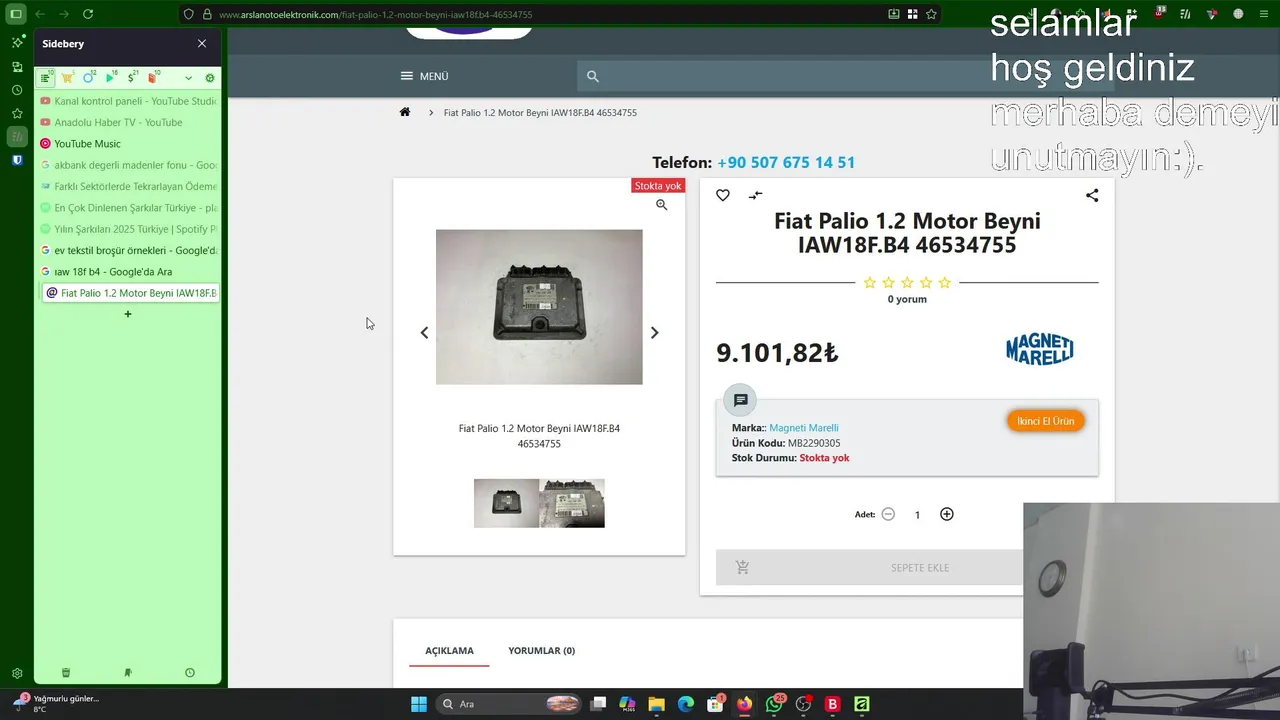Open the MENÜ hamburger menu
This screenshot has height=720, width=1280.
click(424, 76)
